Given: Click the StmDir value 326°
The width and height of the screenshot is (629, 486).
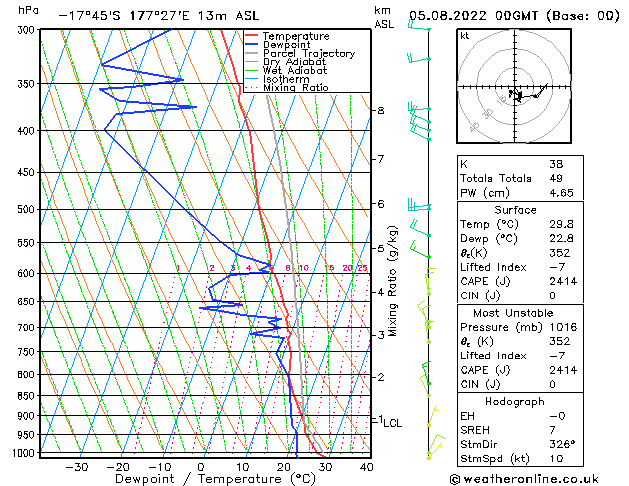Looking at the screenshot, I should coord(562,444).
